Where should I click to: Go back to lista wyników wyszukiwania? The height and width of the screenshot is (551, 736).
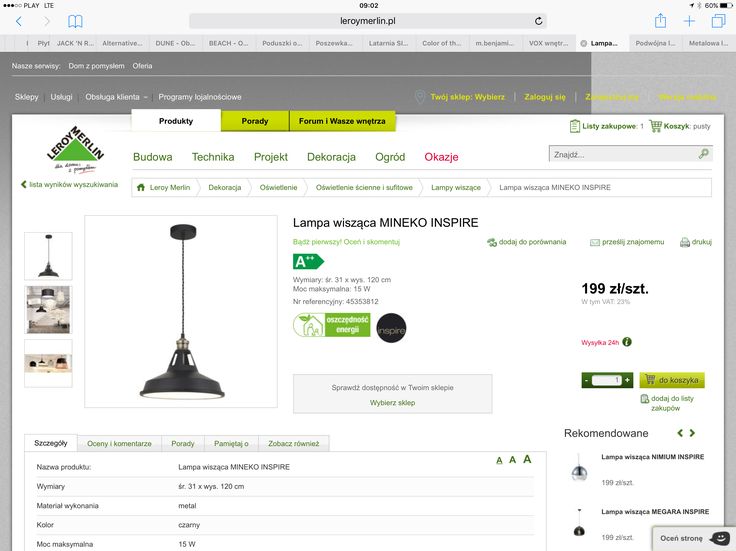click(x=69, y=184)
